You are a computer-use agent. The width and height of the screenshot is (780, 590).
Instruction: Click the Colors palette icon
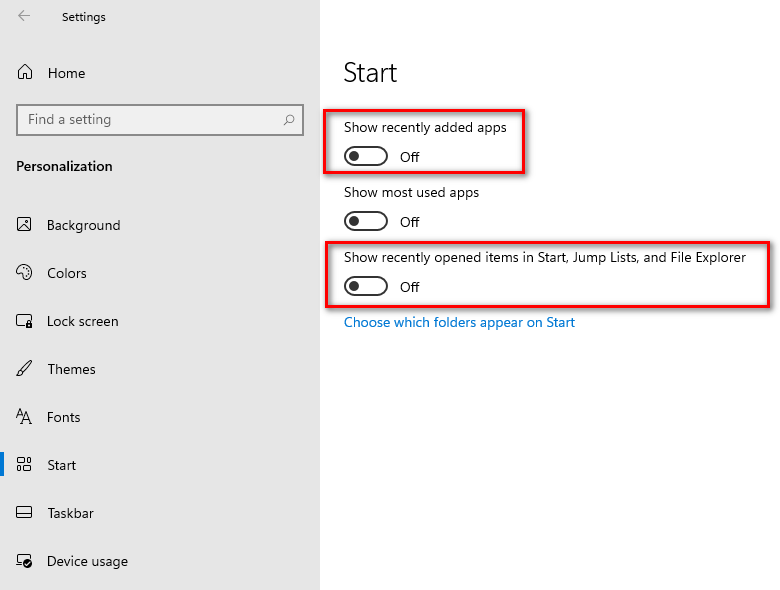24,272
